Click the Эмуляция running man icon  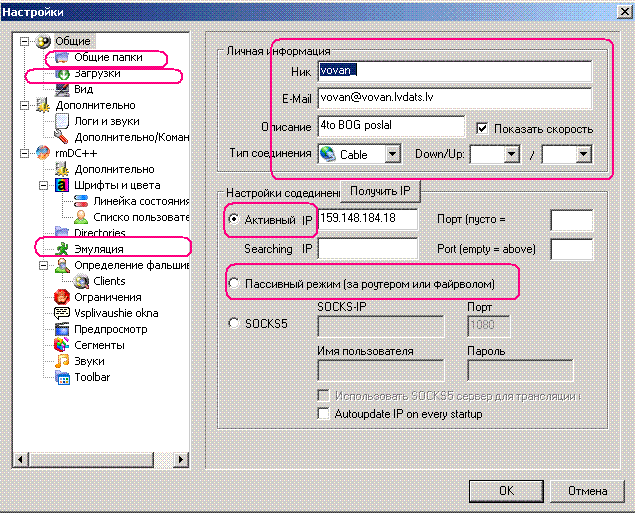62,249
